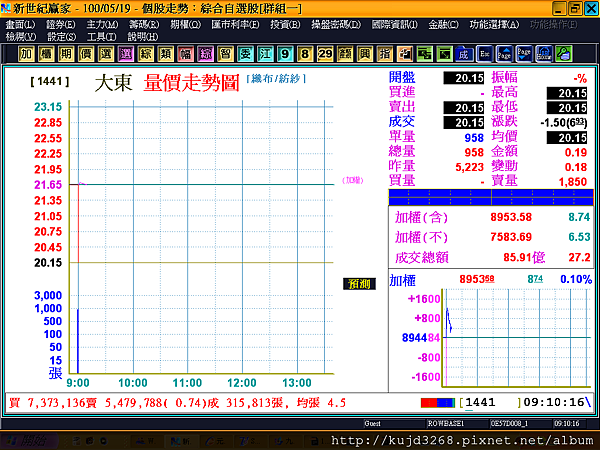Click the [1441] stock code label

pyautogui.click(x=50, y=82)
